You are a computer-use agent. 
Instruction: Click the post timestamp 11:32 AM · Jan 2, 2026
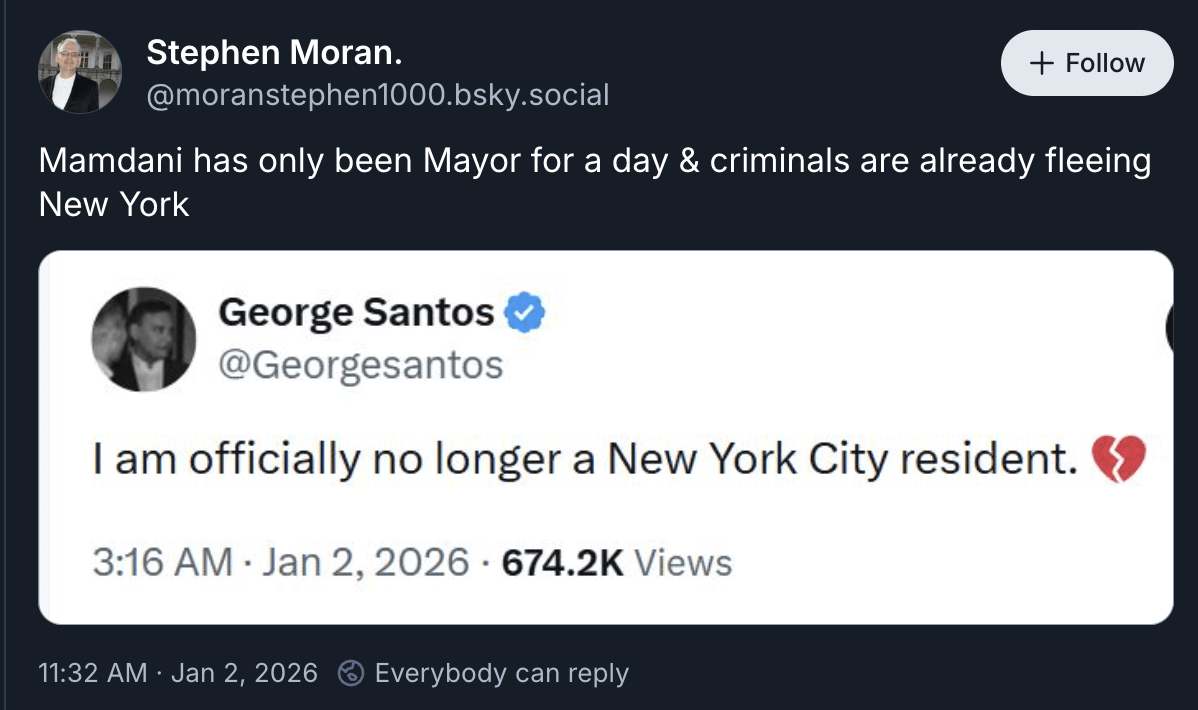point(178,673)
